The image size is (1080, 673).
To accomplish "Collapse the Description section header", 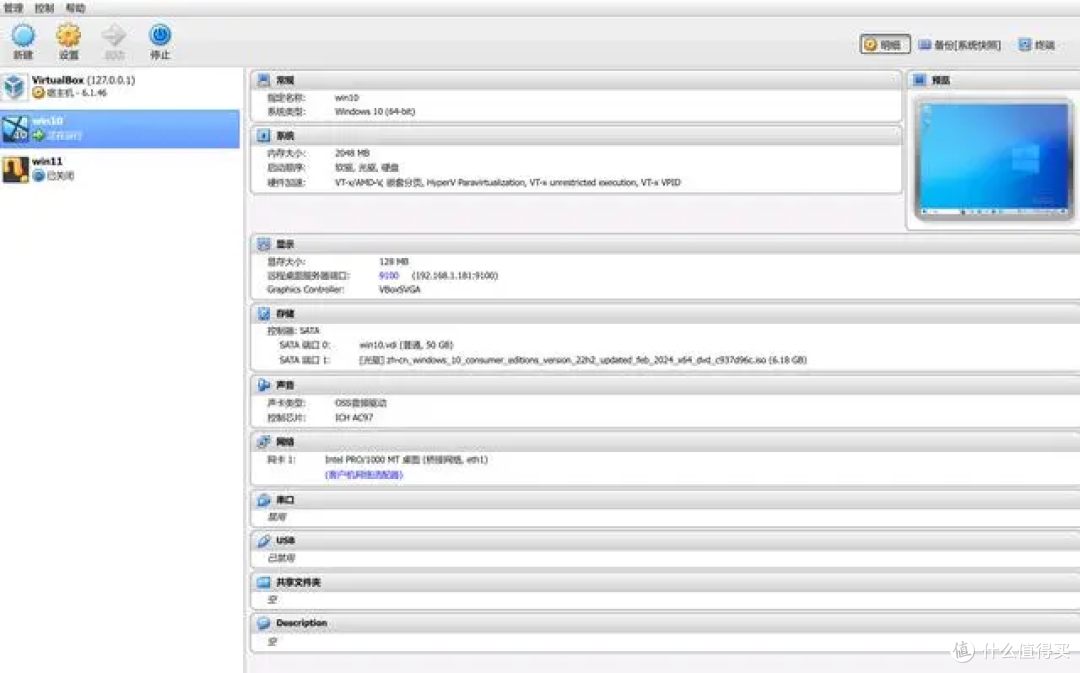I will click(301, 623).
